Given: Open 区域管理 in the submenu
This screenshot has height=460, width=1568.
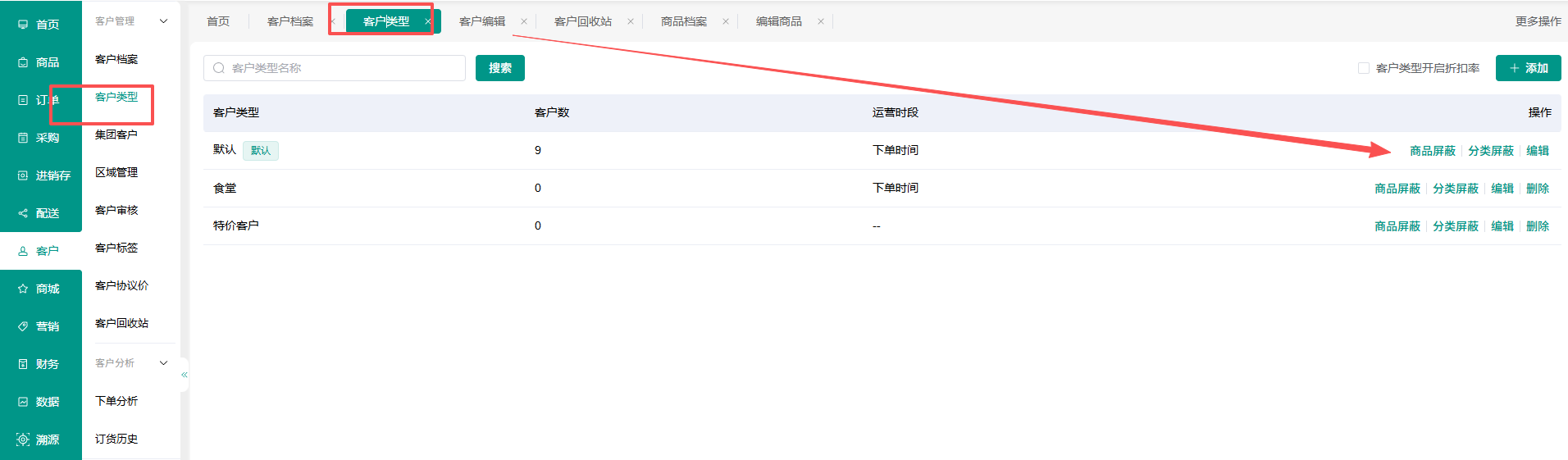Looking at the screenshot, I should point(116,172).
